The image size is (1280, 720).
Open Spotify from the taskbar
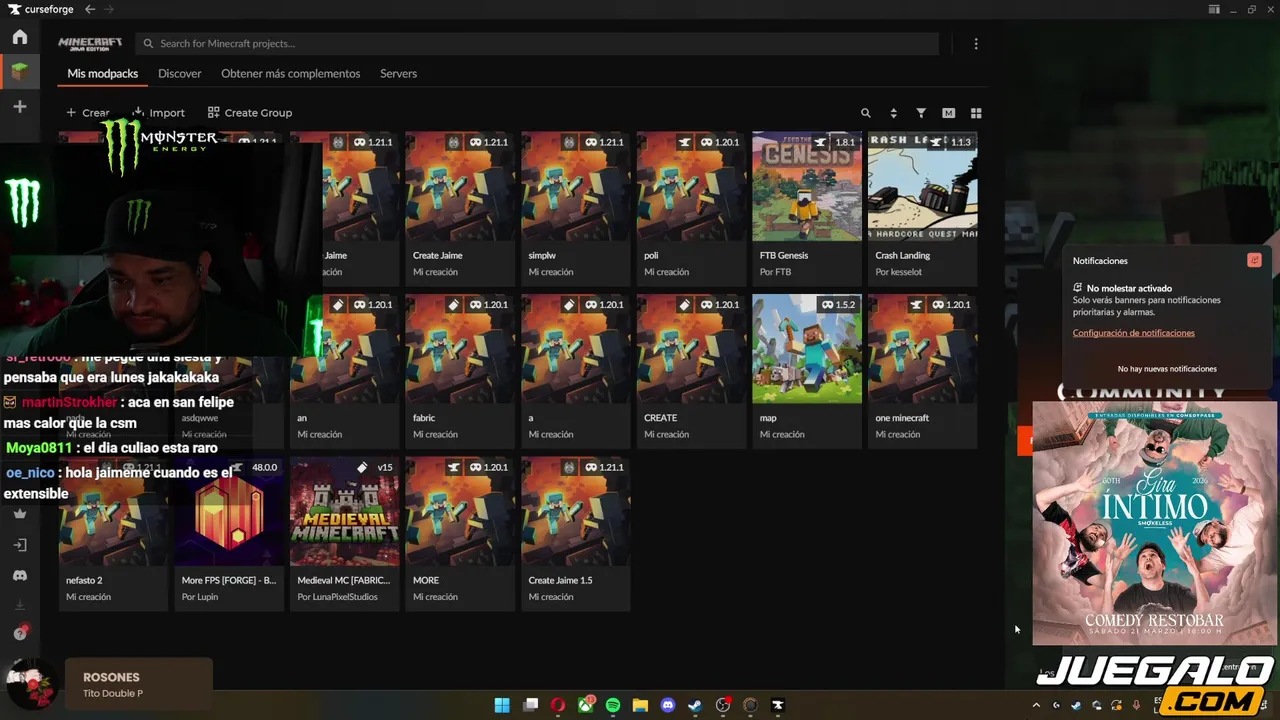pos(613,705)
